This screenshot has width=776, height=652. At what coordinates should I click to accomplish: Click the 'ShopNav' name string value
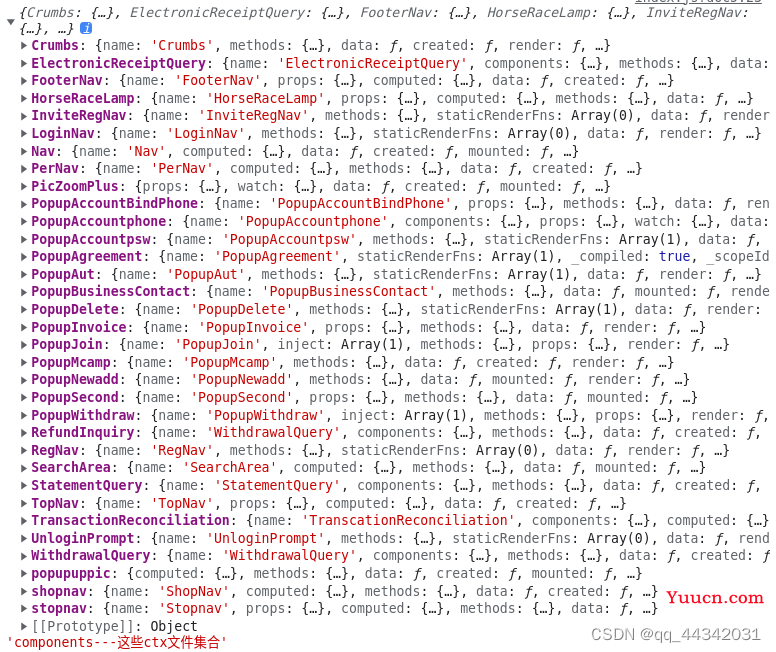194,592
